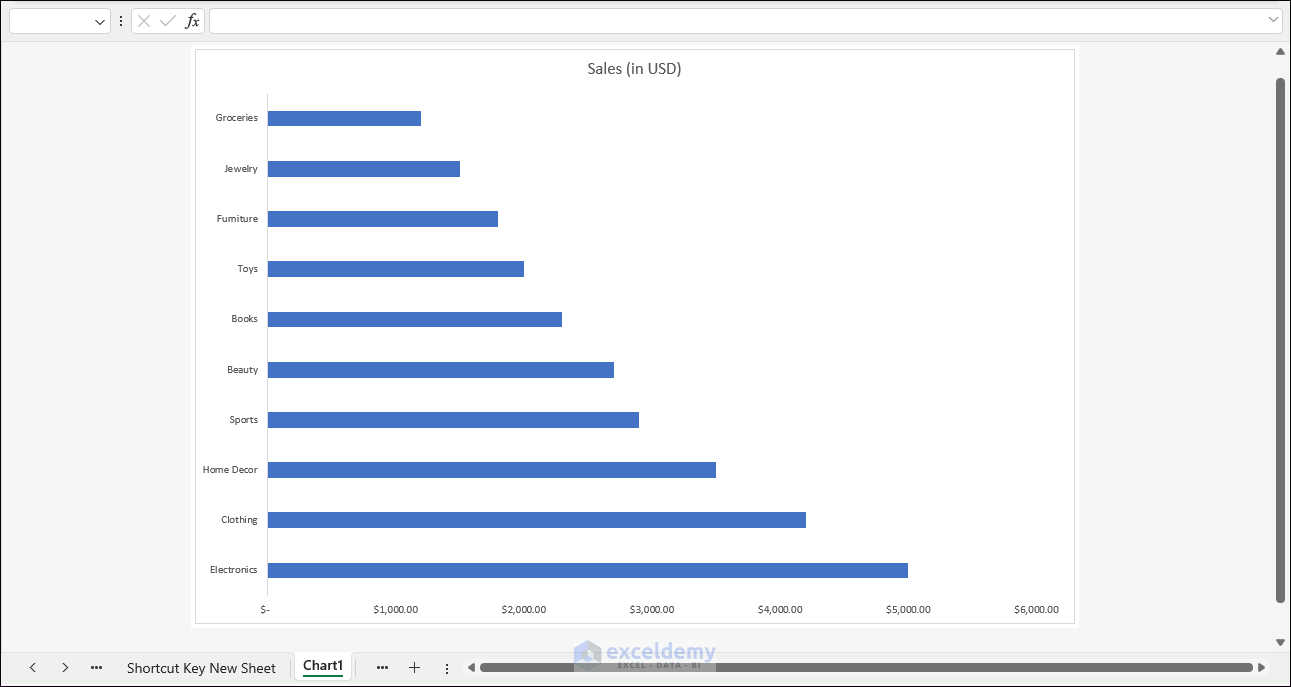Show more sheets right of Chart1
This screenshot has height=687, width=1291.
(x=382, y=667)
